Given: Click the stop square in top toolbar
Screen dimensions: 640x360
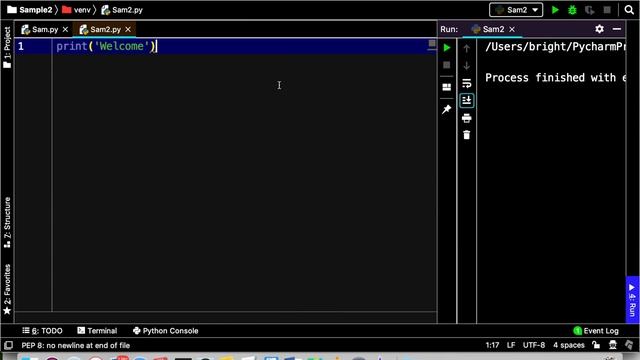Looking at the screenshot, I should click(x=607, y=10).
